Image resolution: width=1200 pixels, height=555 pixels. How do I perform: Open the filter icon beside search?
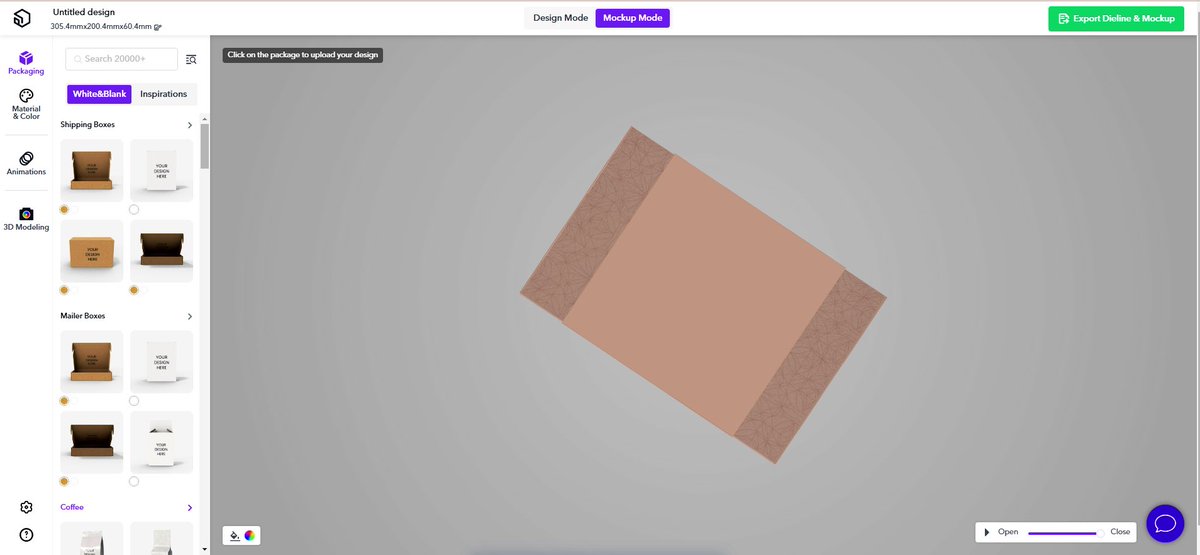click(x=191, y=59)
